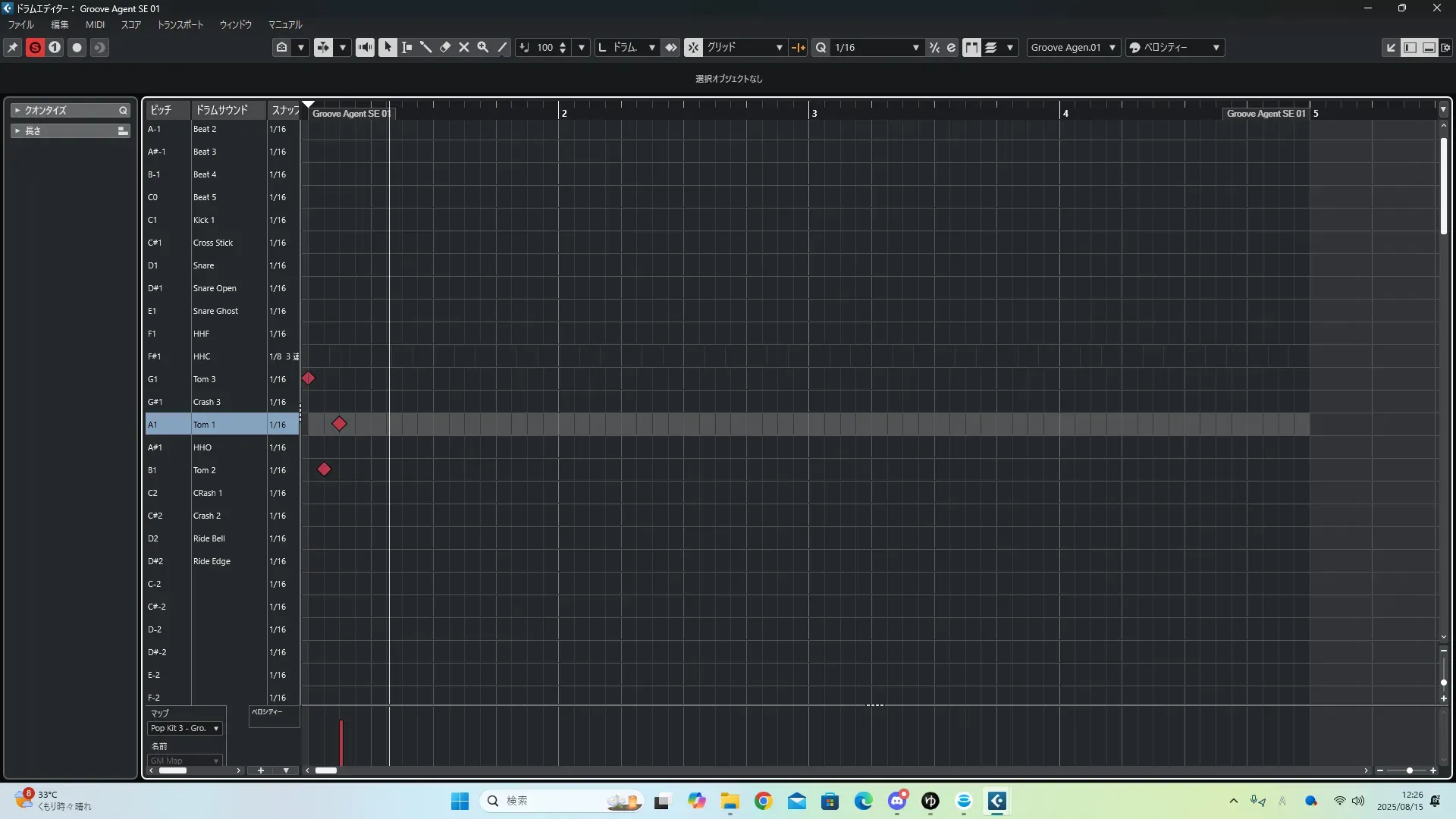Toggle Acoustic Feedback speaker icon
Viewport: 1456px width, 819px height.
click(365, 47)
